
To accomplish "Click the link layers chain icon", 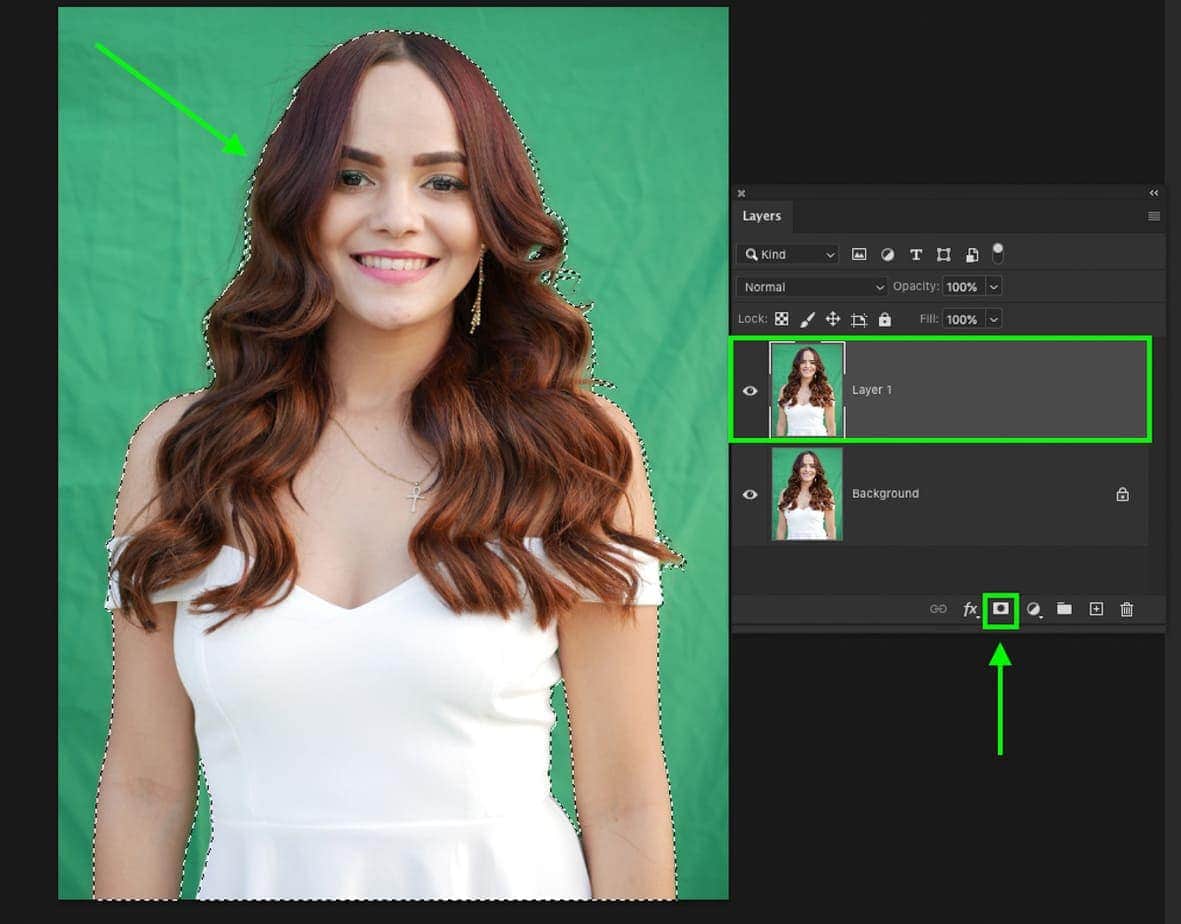I will point(938,609).
